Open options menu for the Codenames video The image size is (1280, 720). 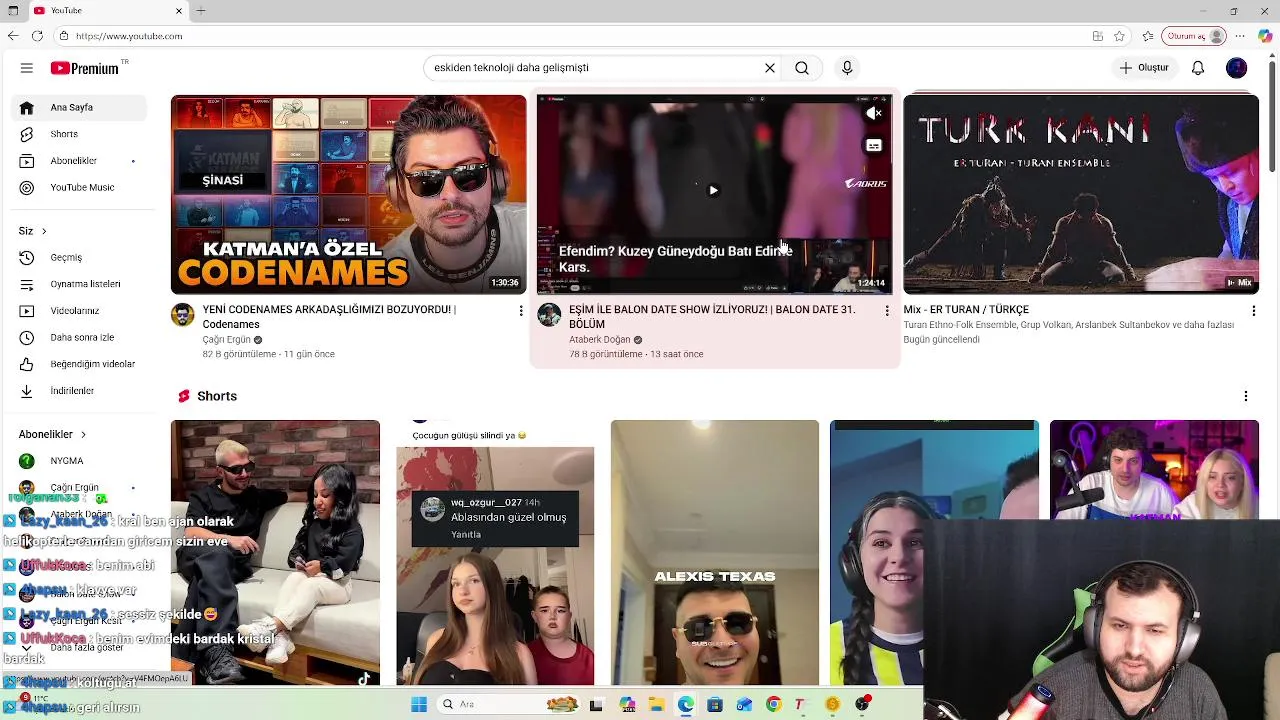pyautogui.click(x=520, y=311)
